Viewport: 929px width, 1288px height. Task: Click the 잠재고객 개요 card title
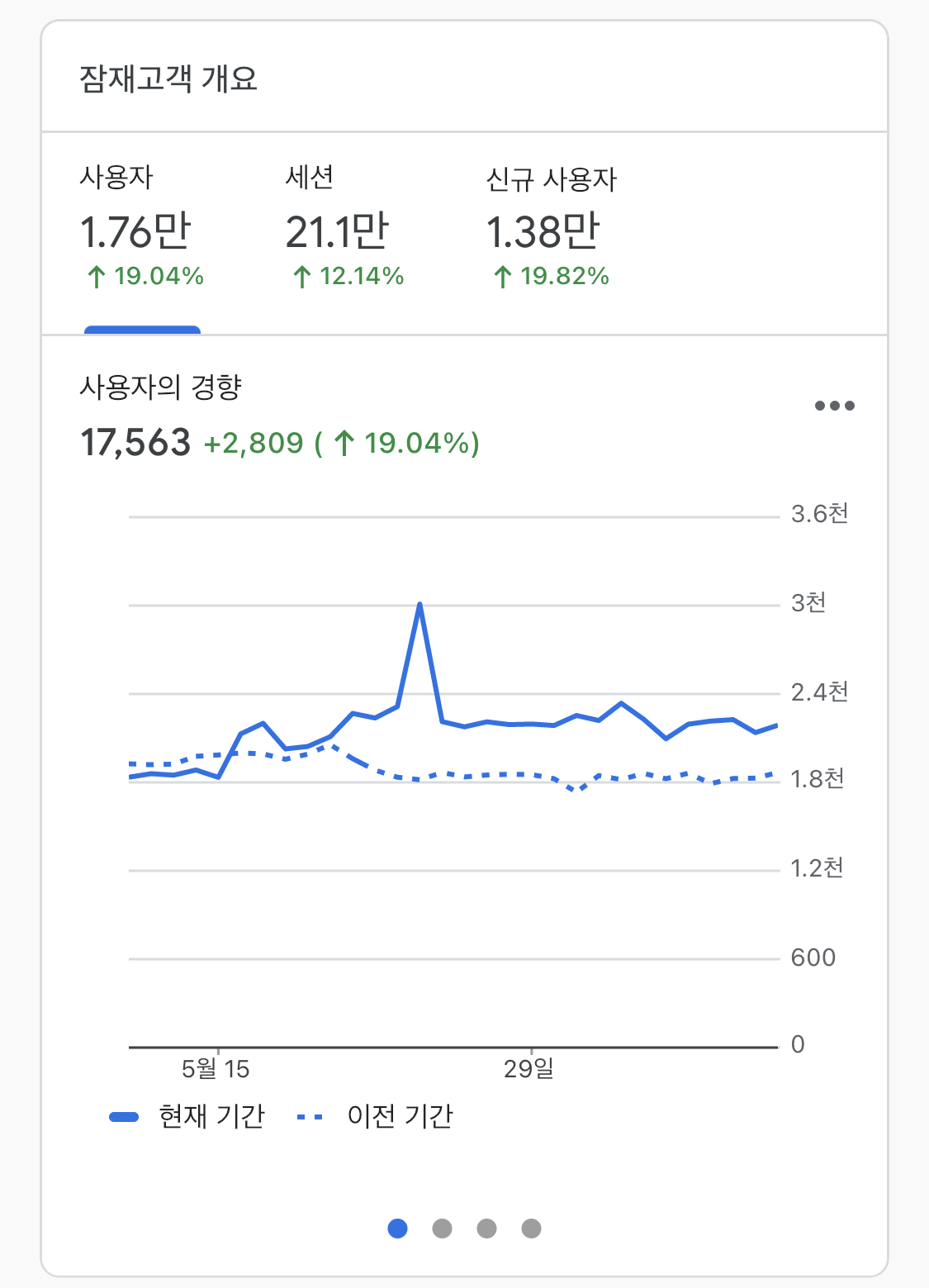point(168,79)
